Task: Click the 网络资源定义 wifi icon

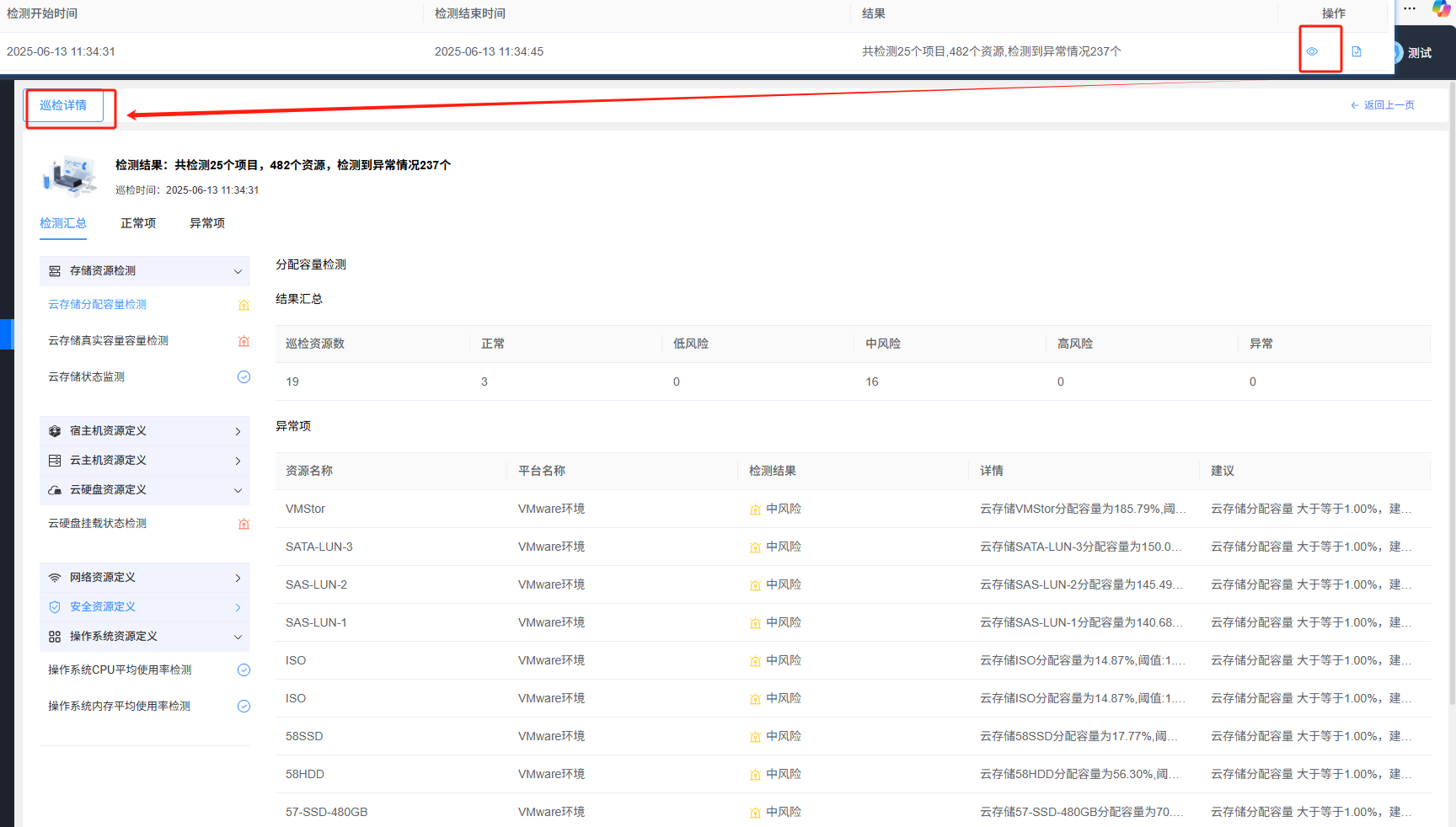Action: tap(55, 578)
